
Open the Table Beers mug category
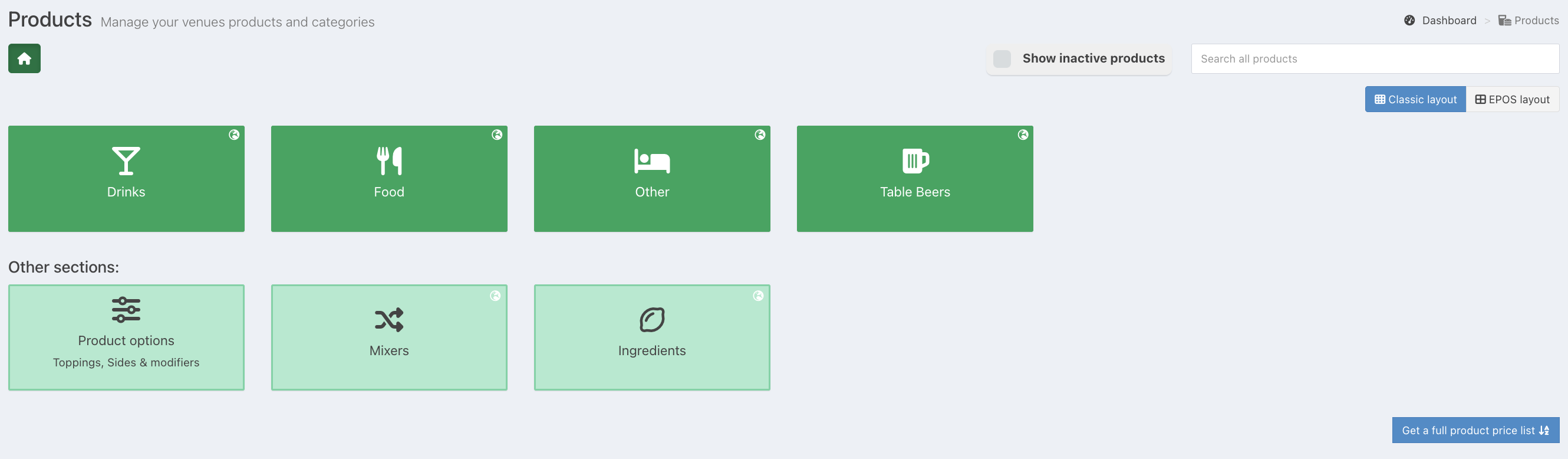point(915,179)
